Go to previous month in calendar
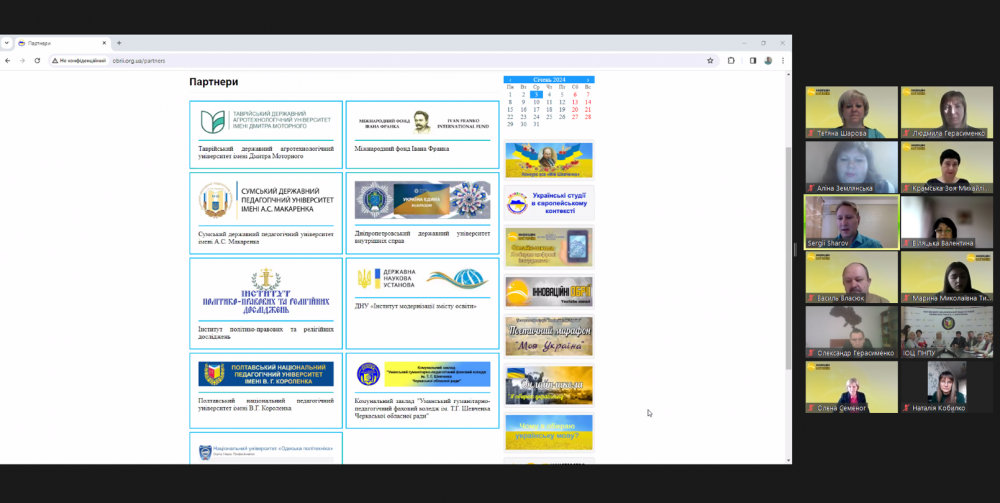 509,80
